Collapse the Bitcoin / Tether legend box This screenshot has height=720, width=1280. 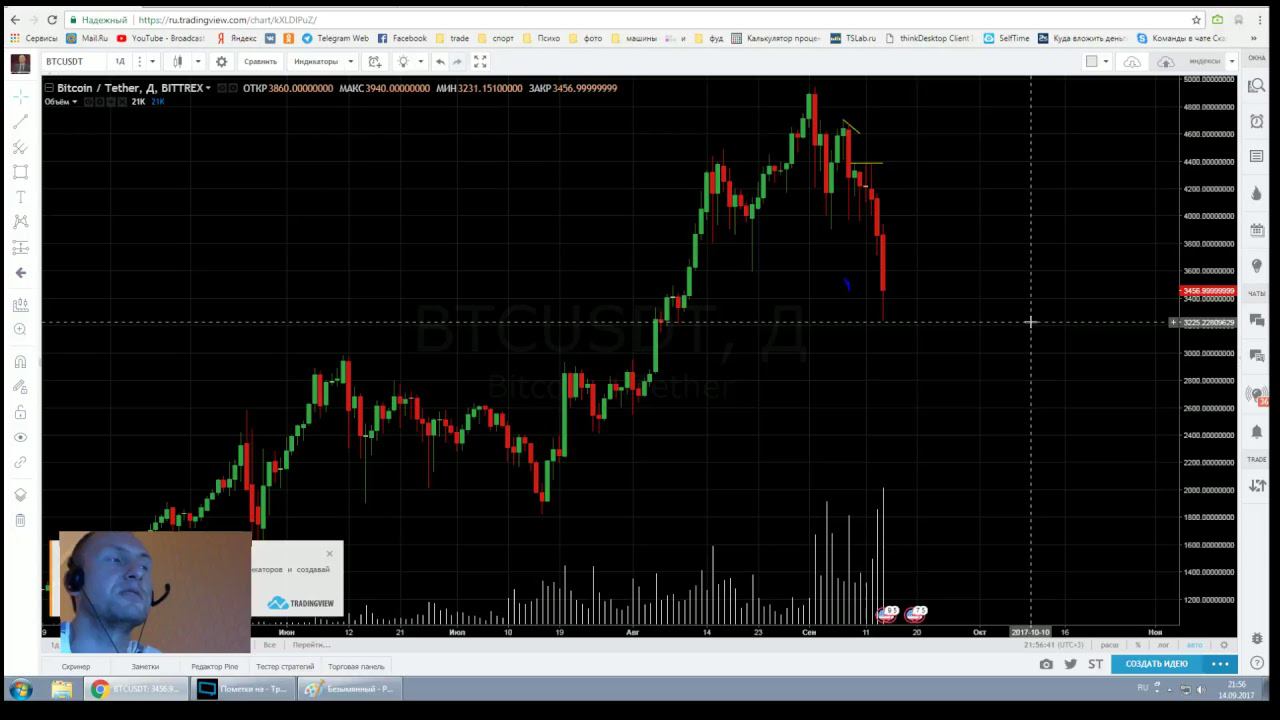(x=49, y=88)
